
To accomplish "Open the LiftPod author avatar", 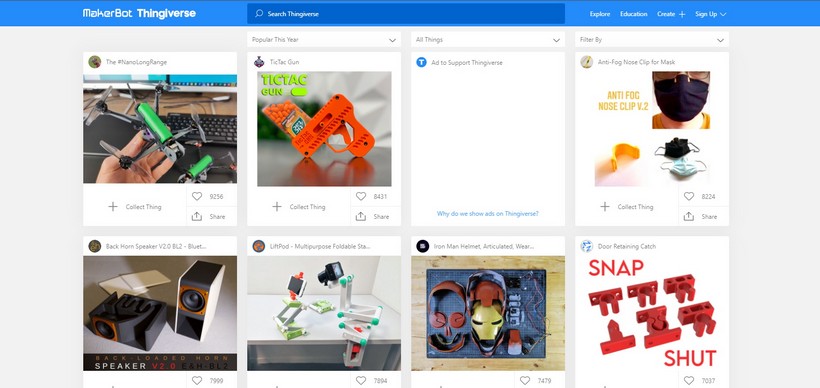I will click(x=259, y=246).
